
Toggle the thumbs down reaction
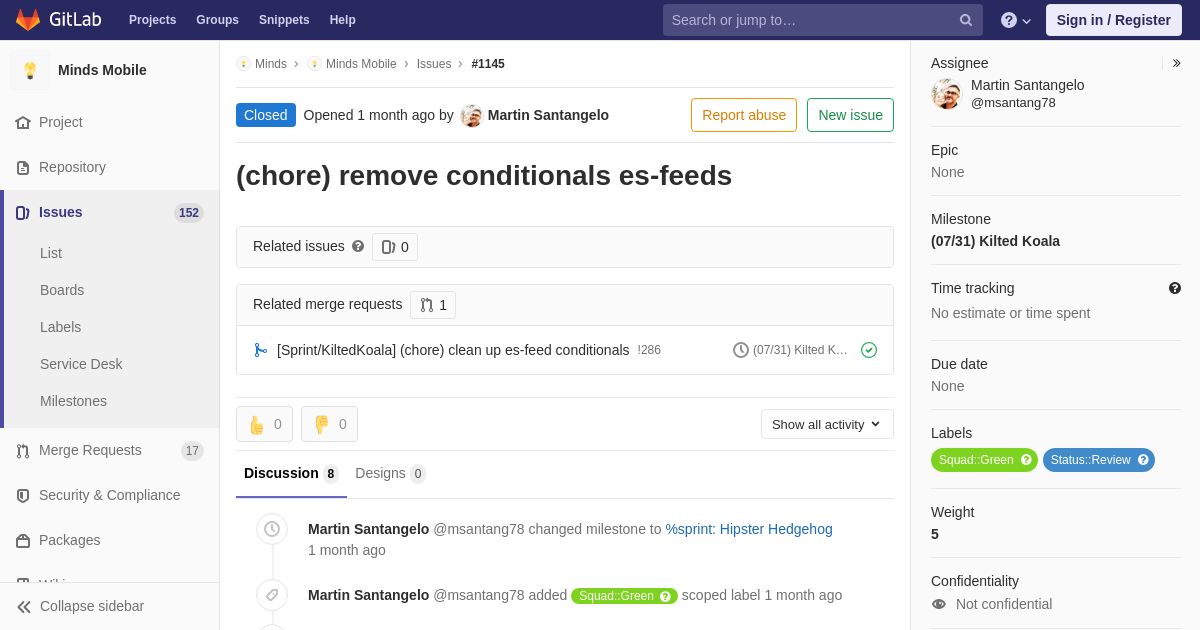[329, 424]
